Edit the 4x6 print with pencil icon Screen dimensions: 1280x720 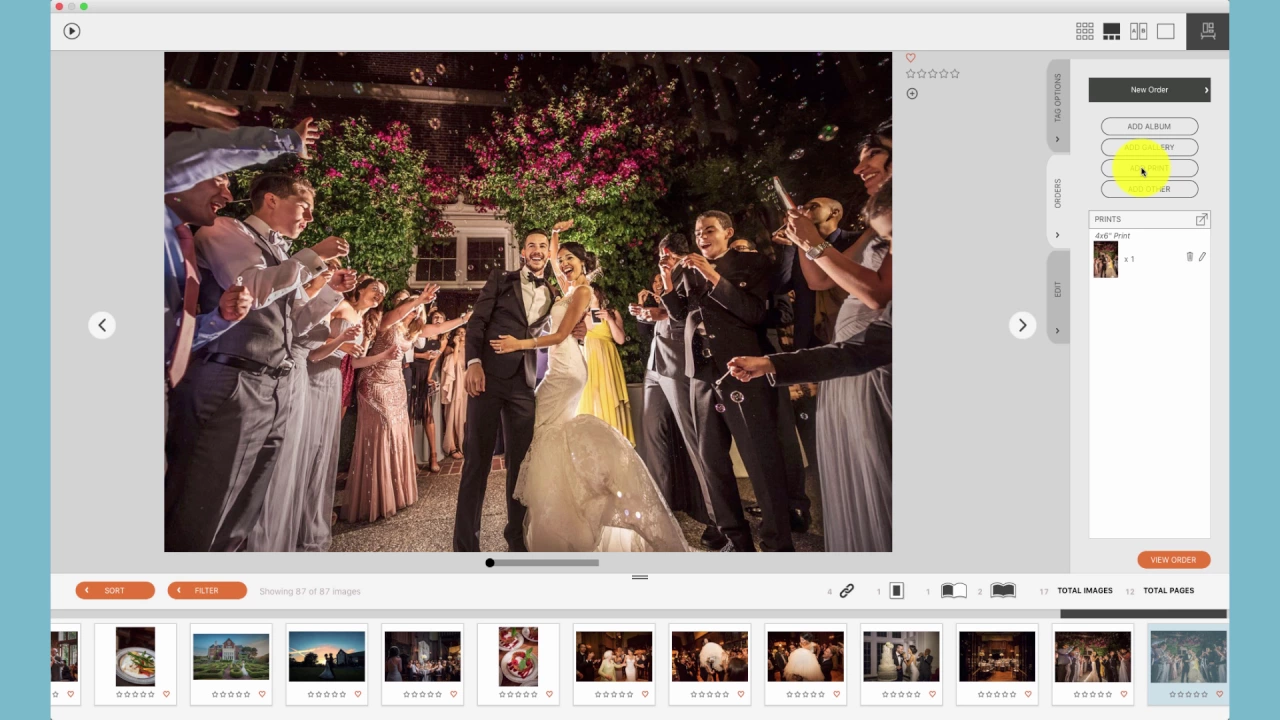tap(1202, 257)
